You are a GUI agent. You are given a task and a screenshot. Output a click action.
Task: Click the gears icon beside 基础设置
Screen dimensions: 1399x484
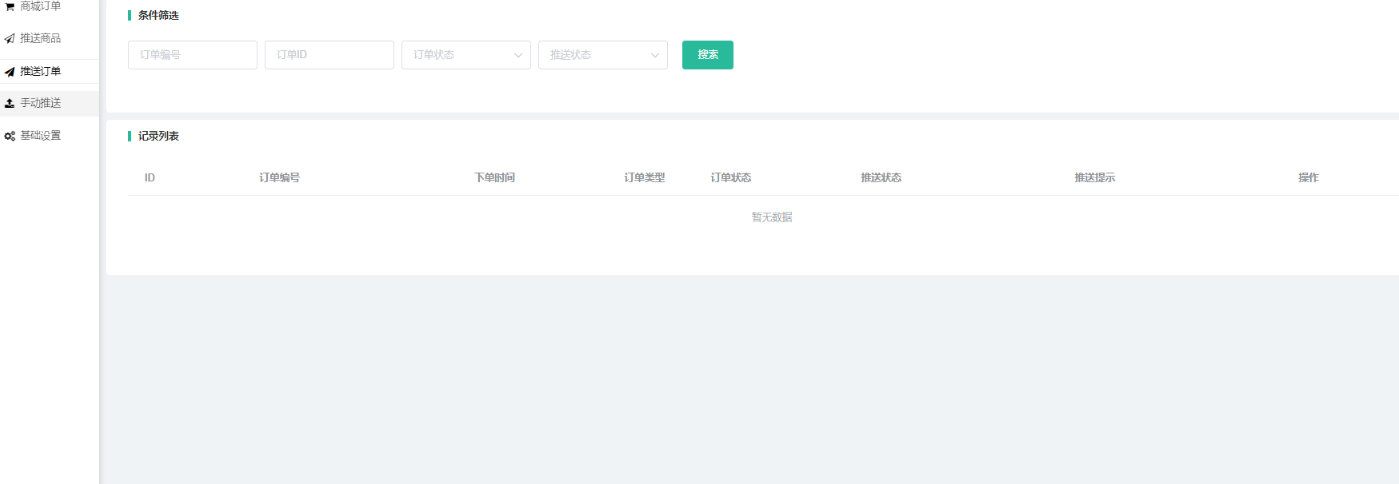pos(10,136)
